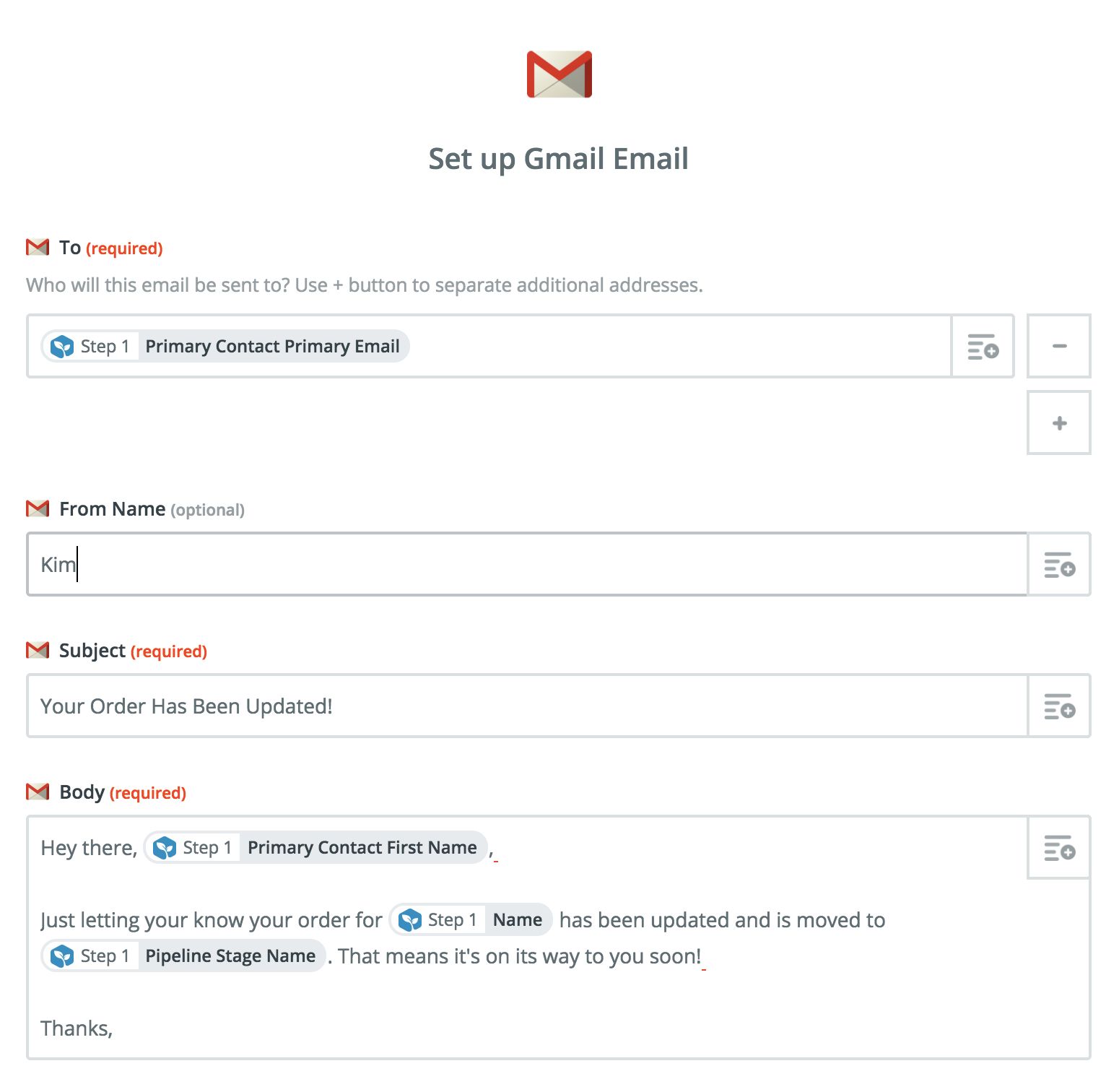
Task: Click the Gmail icon next to To label
Action: 38,248
